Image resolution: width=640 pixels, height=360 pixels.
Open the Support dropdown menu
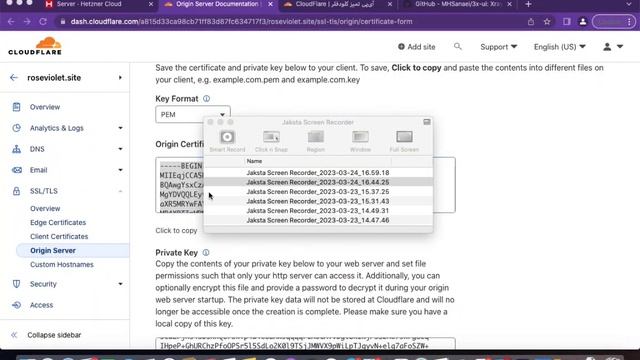[x=498, y=47]
